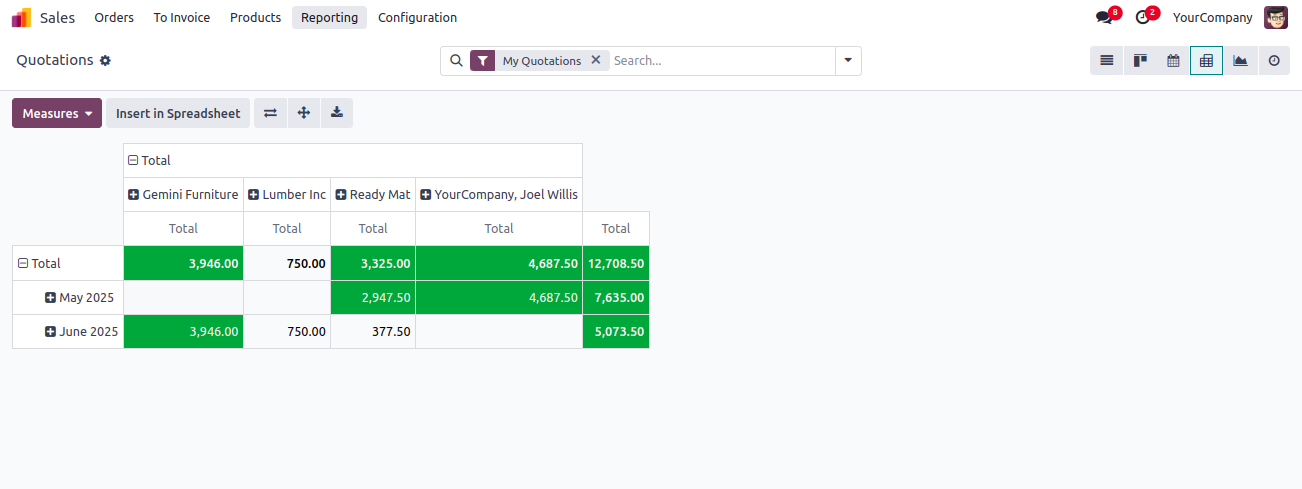Click the flip axis icon
The image size is (1302, 489).
pos(270,113)
